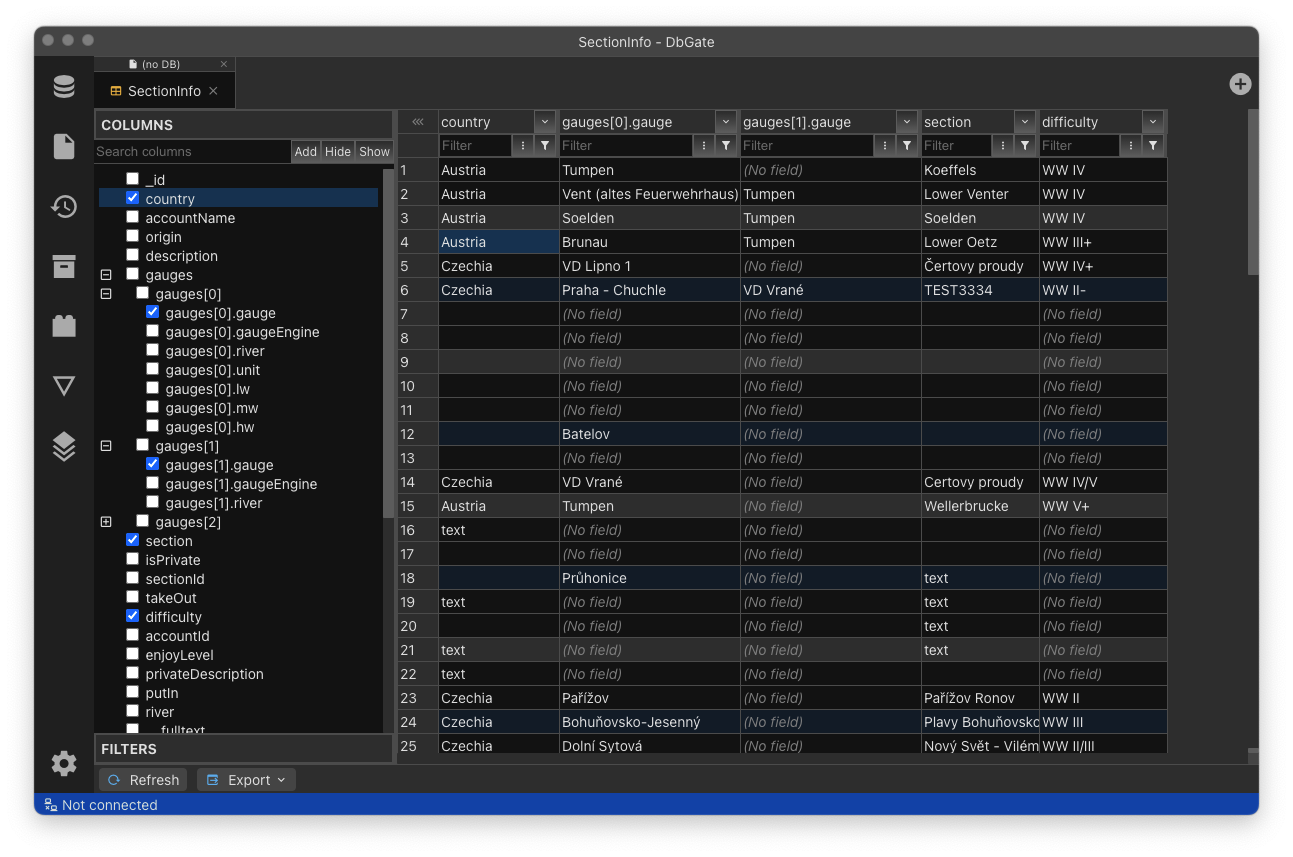Select row number 12 header

[418, 434]
